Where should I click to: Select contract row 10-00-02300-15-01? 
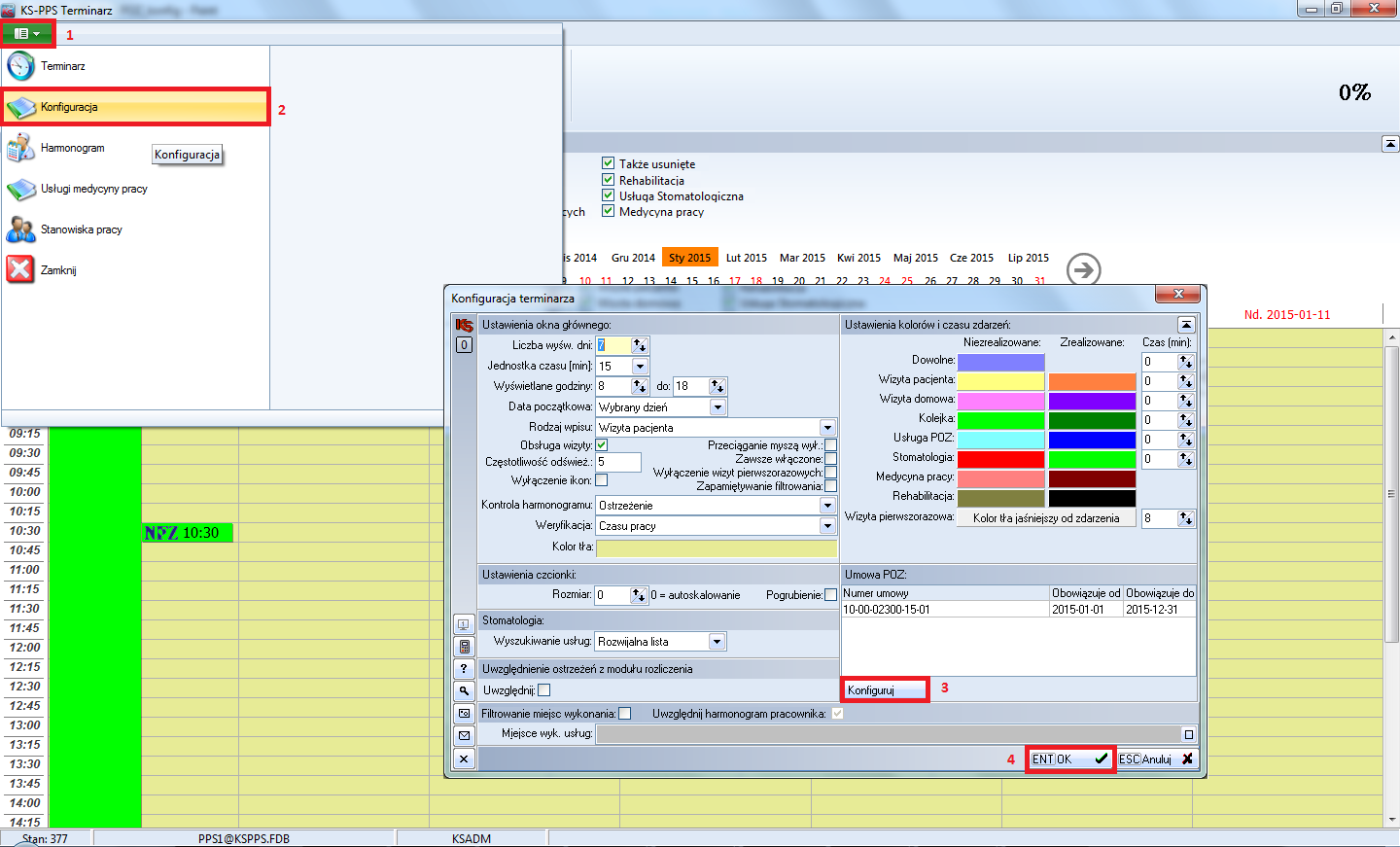click(1018, 610)
